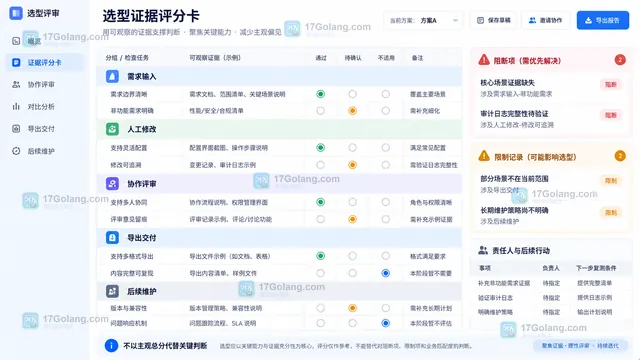Collapse the 协作评审 group header in the table

coord(279,184)
